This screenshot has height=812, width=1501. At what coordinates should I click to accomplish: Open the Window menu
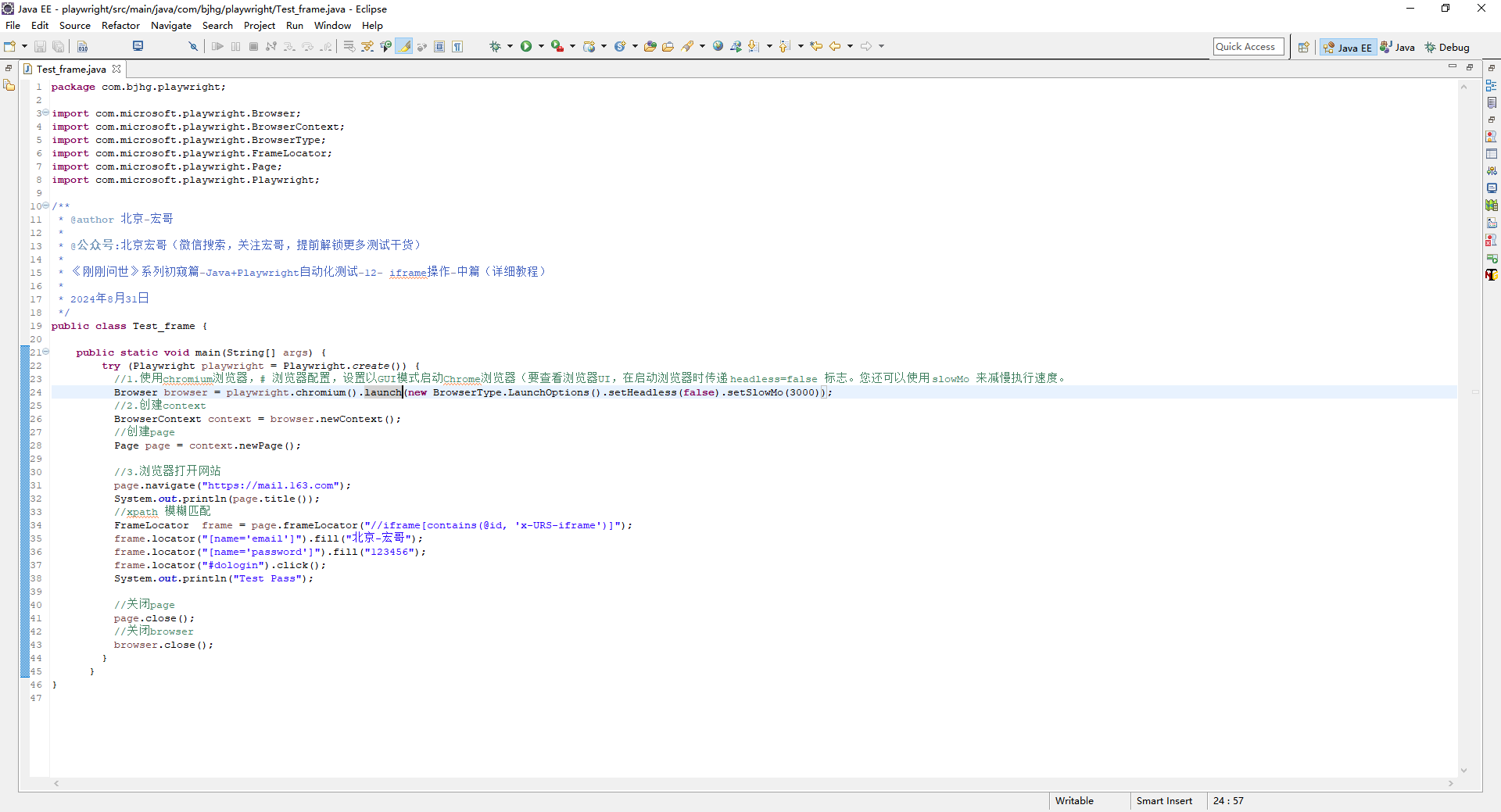tap(332, 26)
